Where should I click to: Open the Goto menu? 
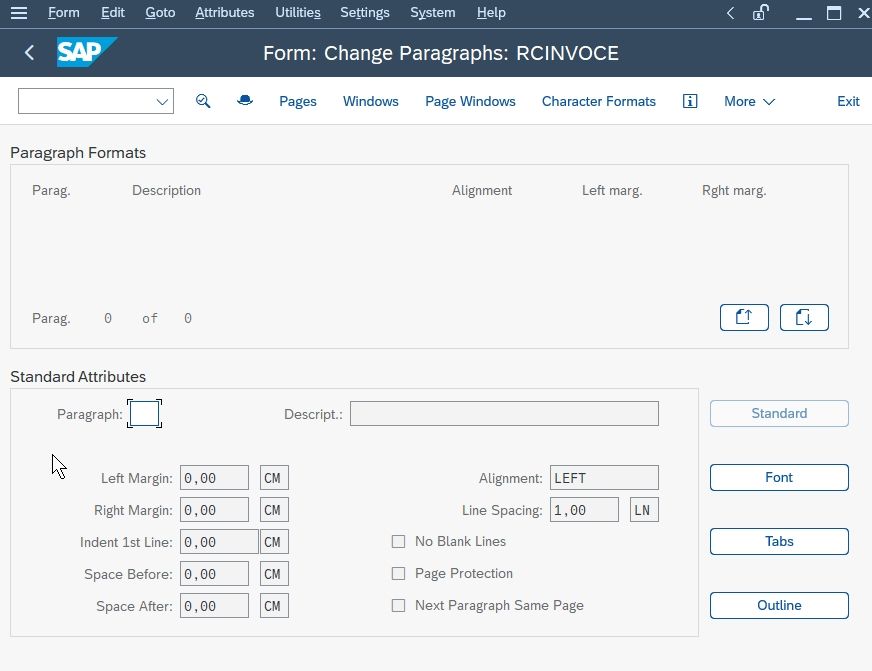pos(160,12)
